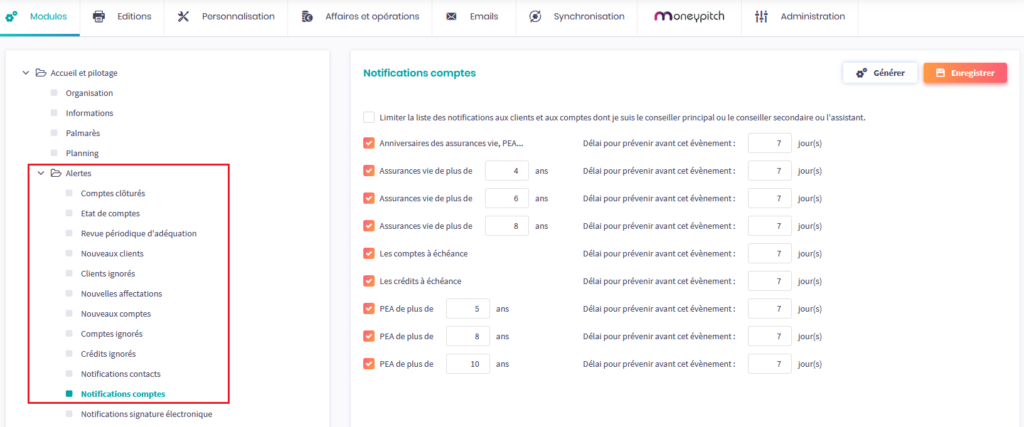The image size is (1024, 427).
Task: Click the Affaires et opérations folder icon
Action: (x=306, y=17)
